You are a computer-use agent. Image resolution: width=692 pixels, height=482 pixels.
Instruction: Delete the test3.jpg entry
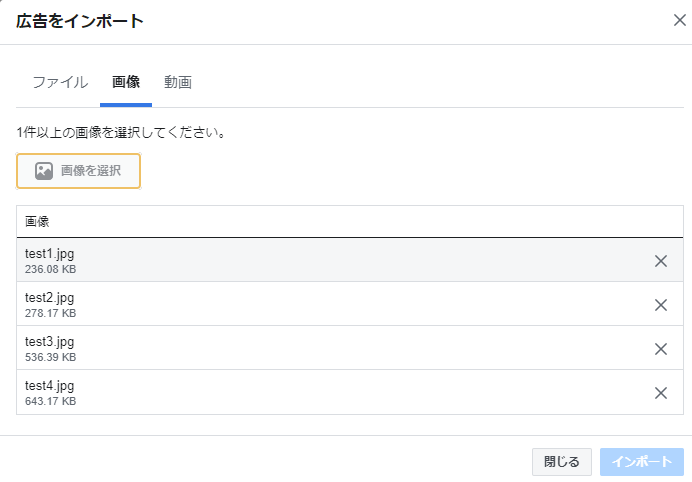660,349
